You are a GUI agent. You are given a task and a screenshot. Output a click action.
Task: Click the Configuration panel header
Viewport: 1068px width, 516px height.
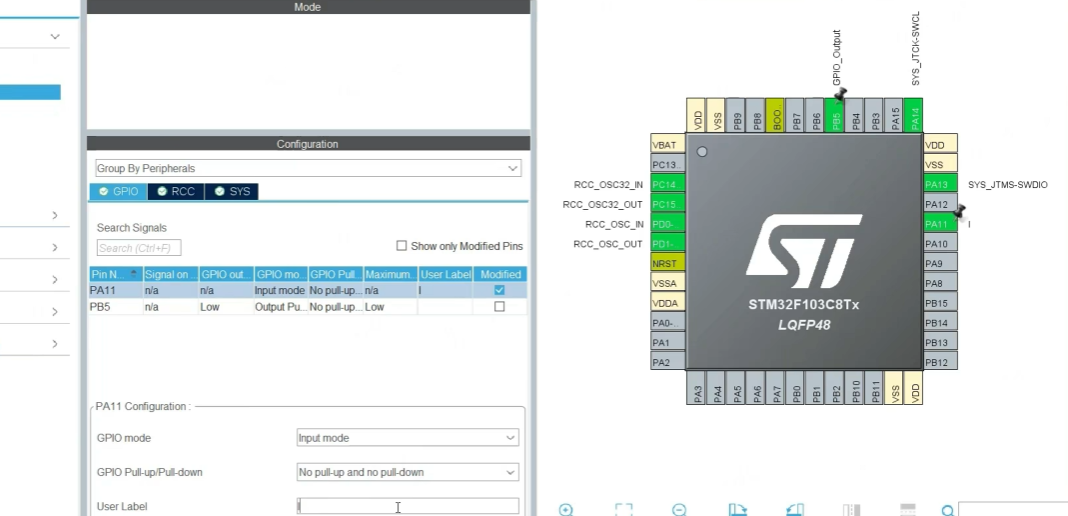(309, 144)
